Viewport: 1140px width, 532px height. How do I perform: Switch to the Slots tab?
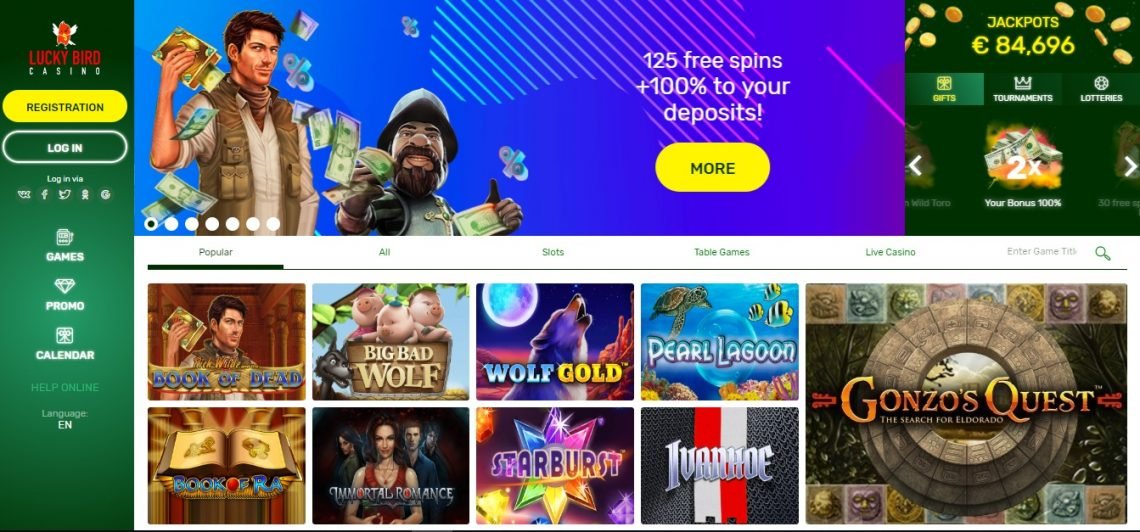(553, 252)
